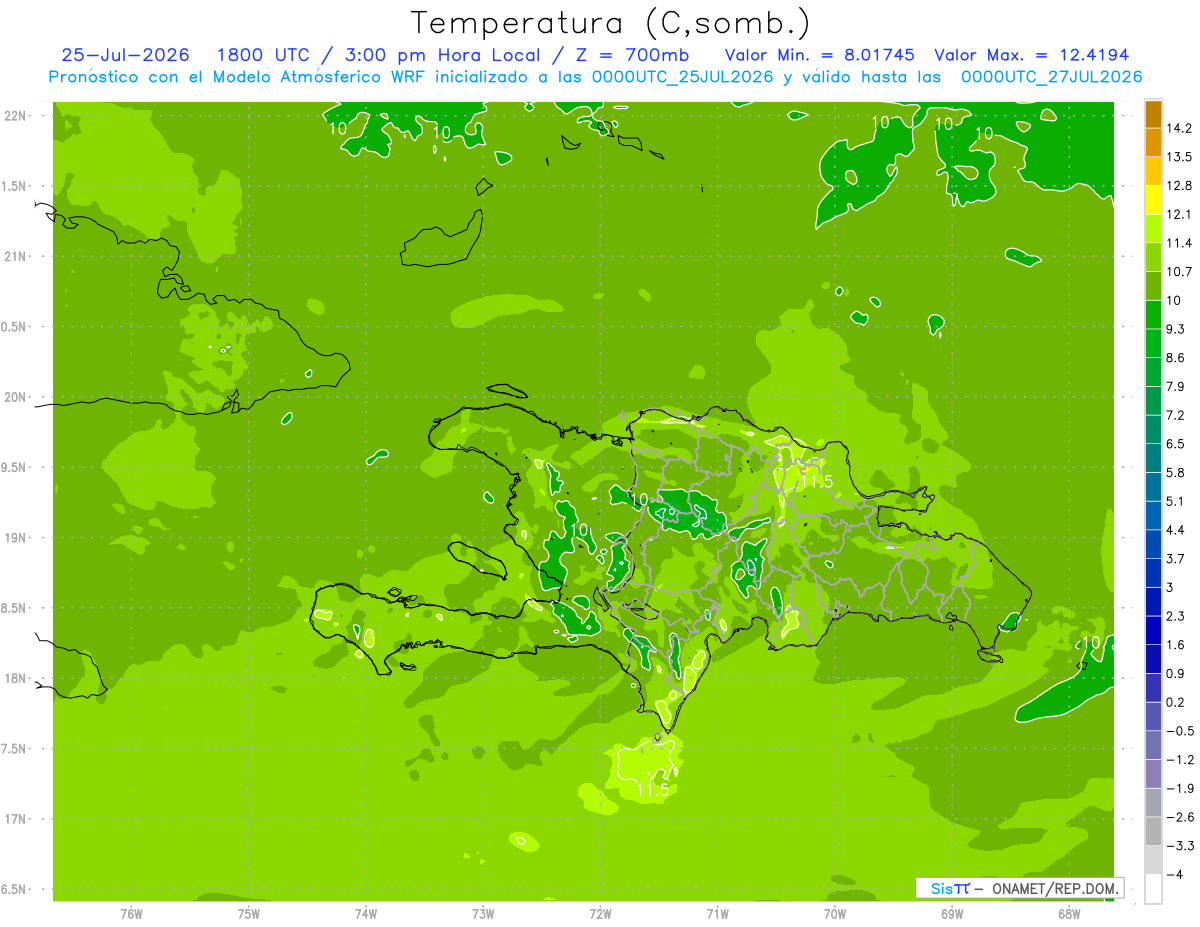Click the '1.6' colorbar value
Viewport: 1200px width, 927px height.
point(1177,645)
